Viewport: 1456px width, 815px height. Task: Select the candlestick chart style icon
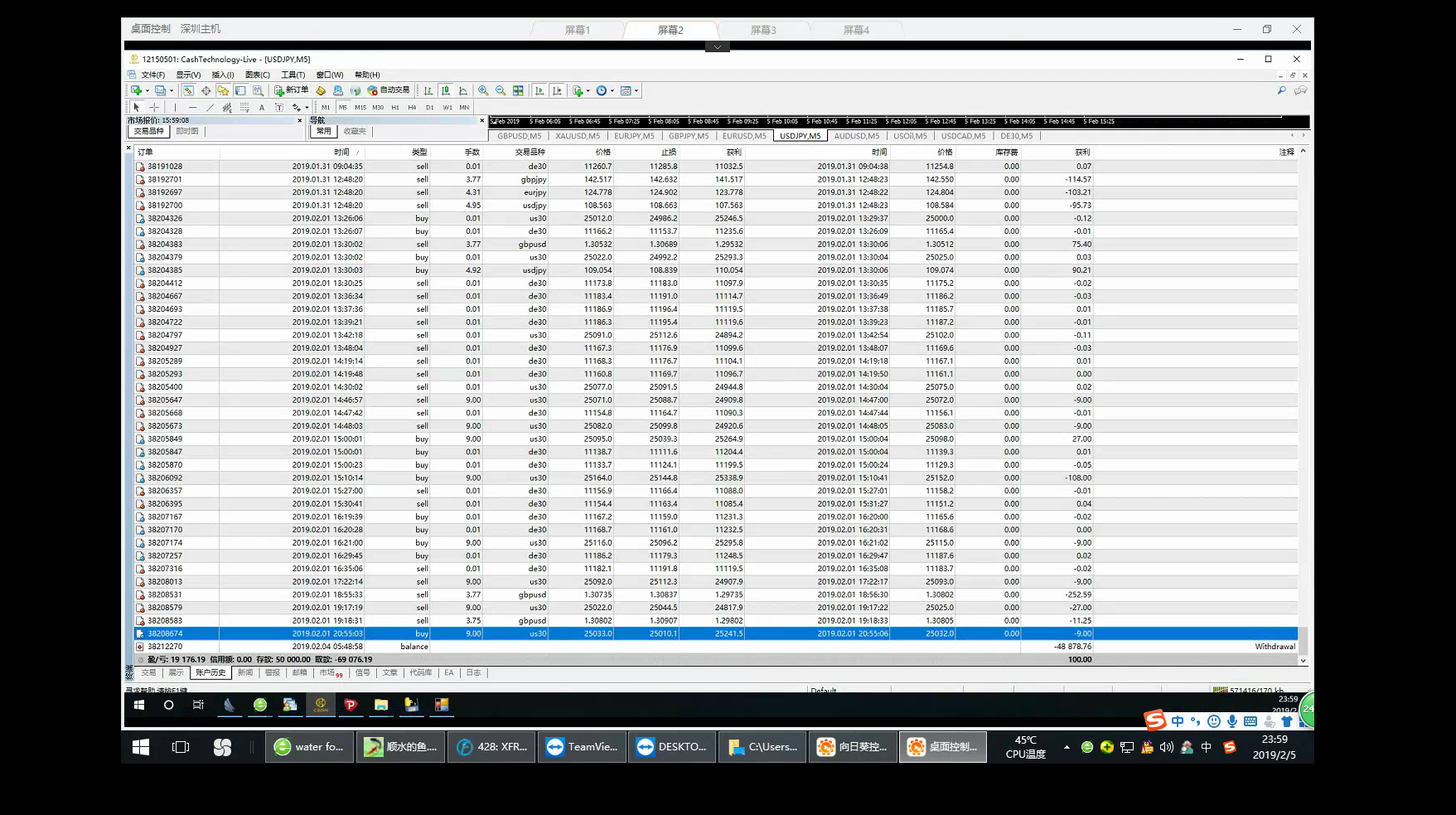[446, 90]
